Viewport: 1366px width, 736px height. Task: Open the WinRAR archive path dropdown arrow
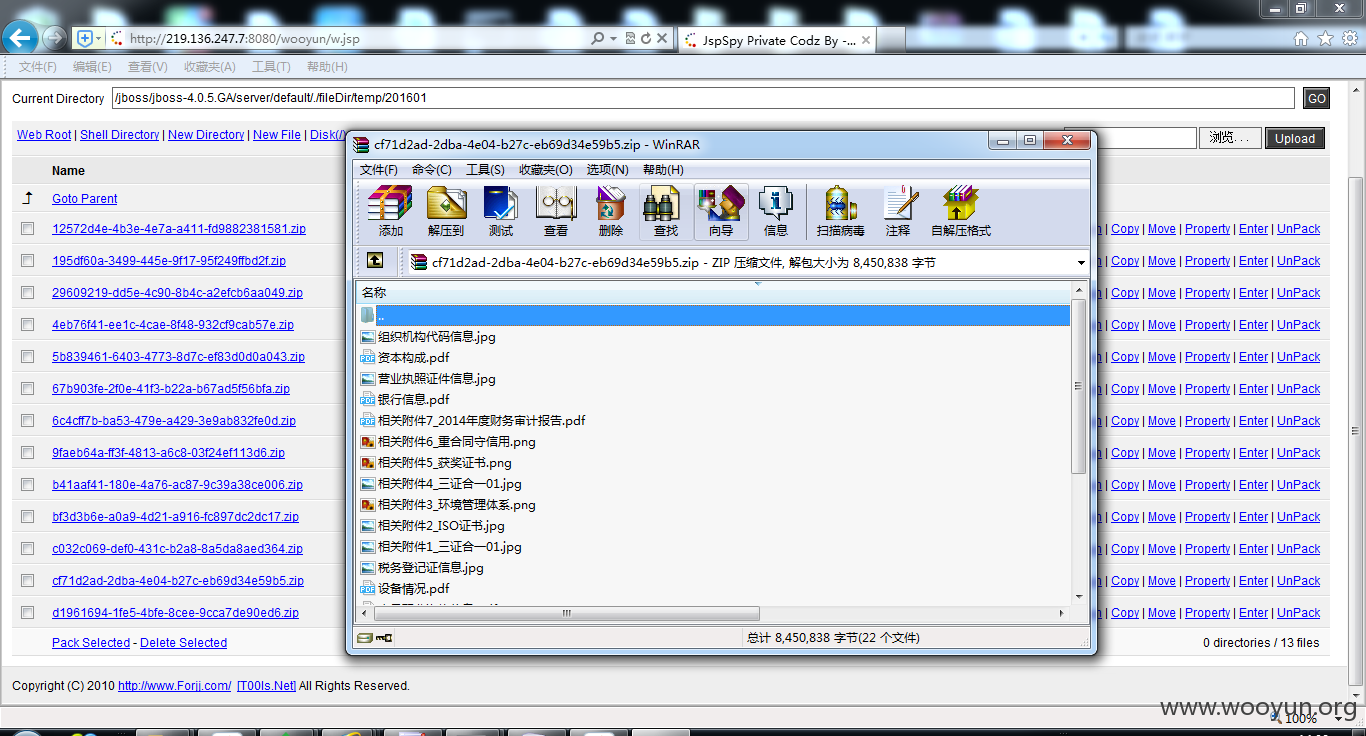coord(1081,263)
